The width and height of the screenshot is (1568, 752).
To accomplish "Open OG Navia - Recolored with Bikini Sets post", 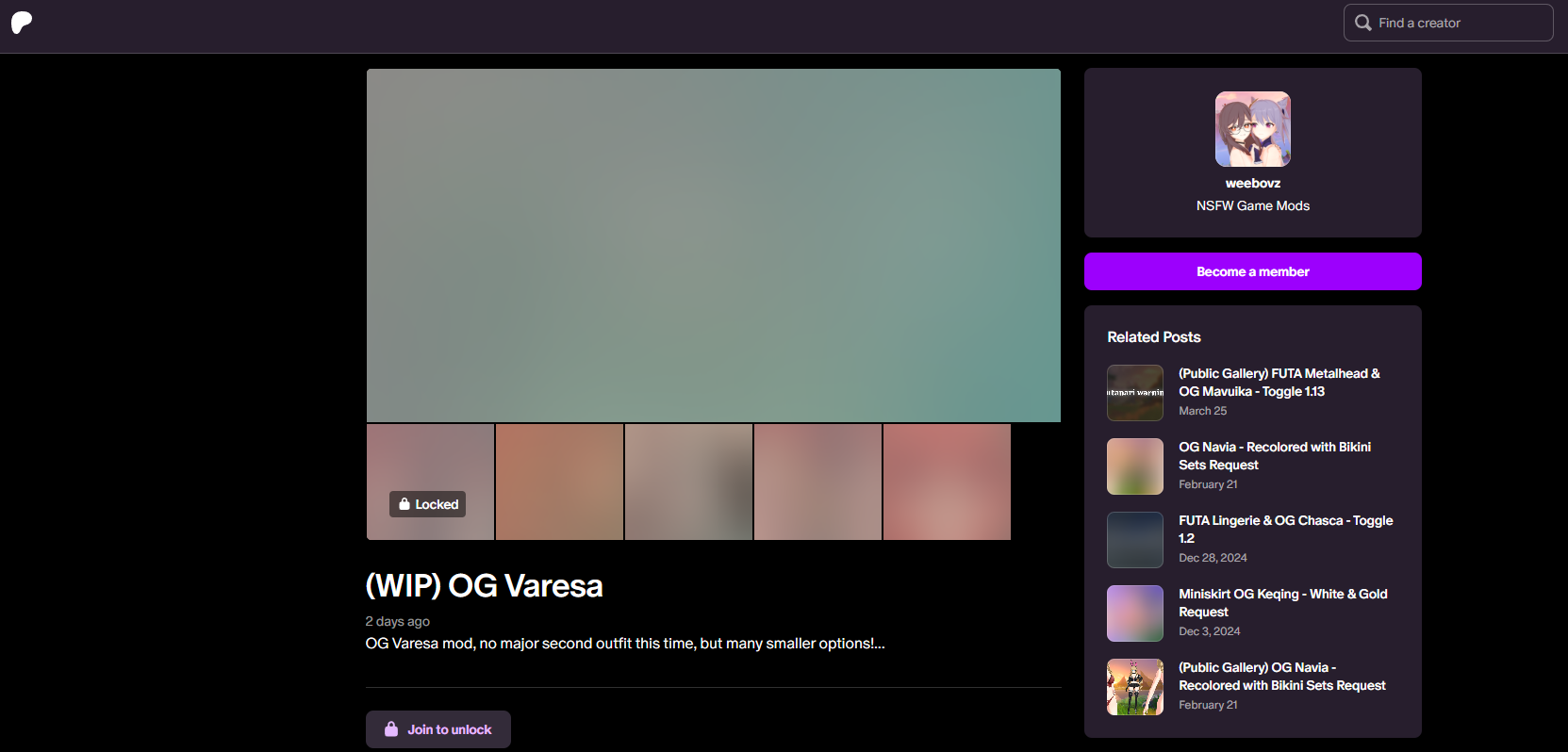I will coord(1275,456).
